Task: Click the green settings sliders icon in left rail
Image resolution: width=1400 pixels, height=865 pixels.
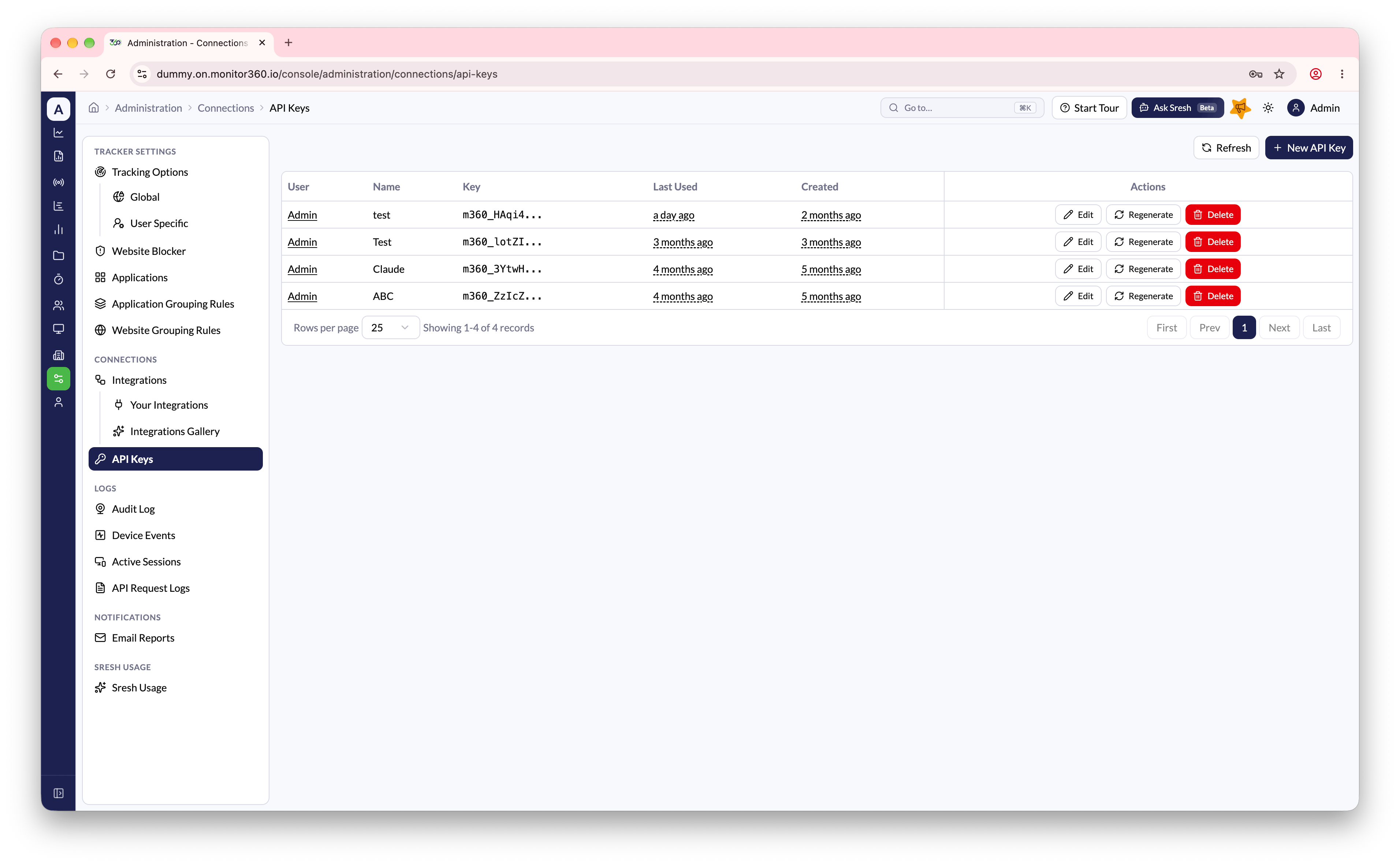Action: pyautogui.click(x=58, y=379)
